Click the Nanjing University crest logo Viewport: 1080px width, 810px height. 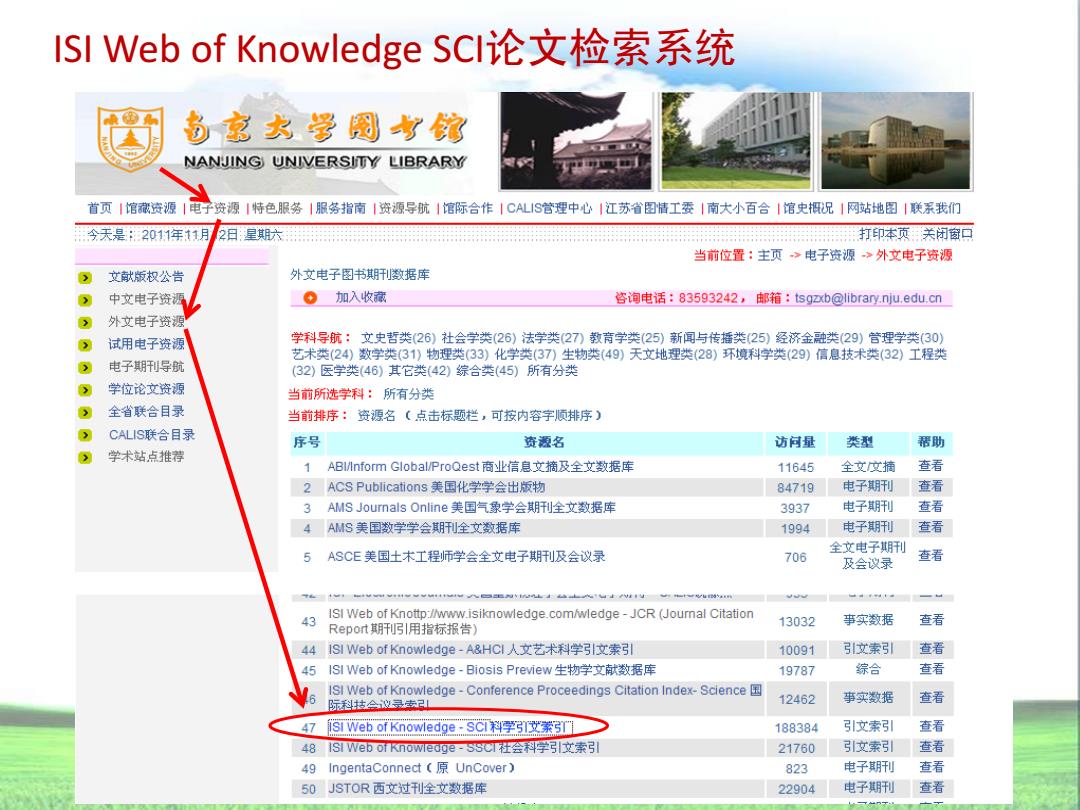pyautogui.click(x=129, y=140)
